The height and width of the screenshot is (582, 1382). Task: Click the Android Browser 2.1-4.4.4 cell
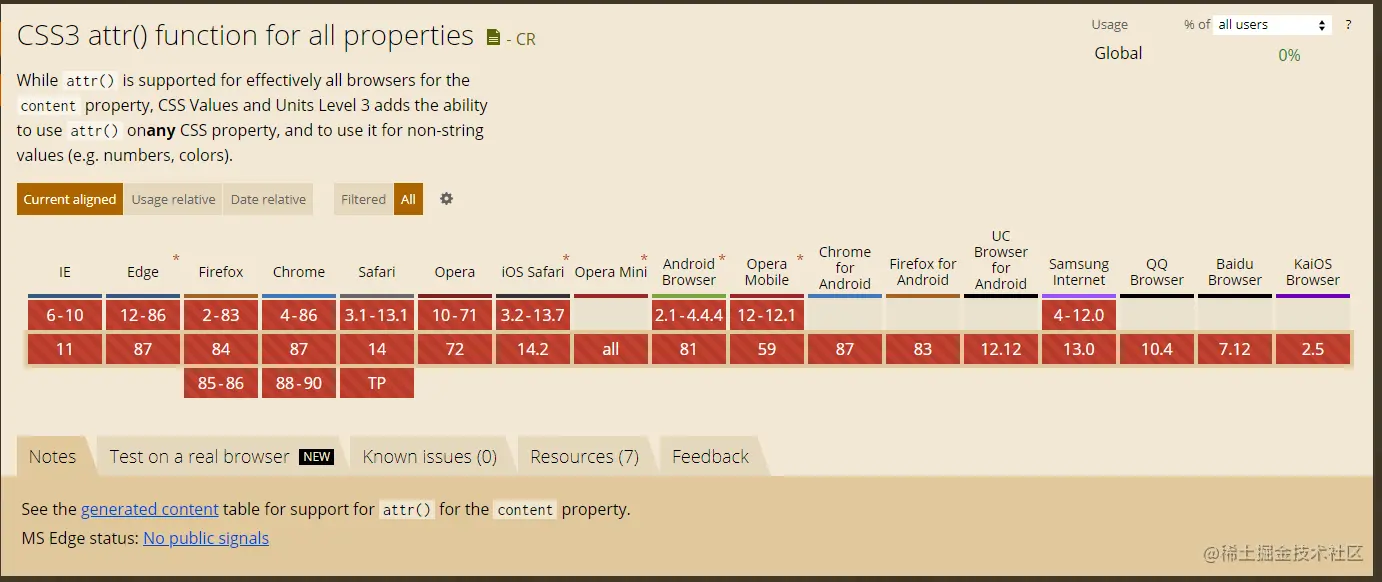click(x=689, y=315)
